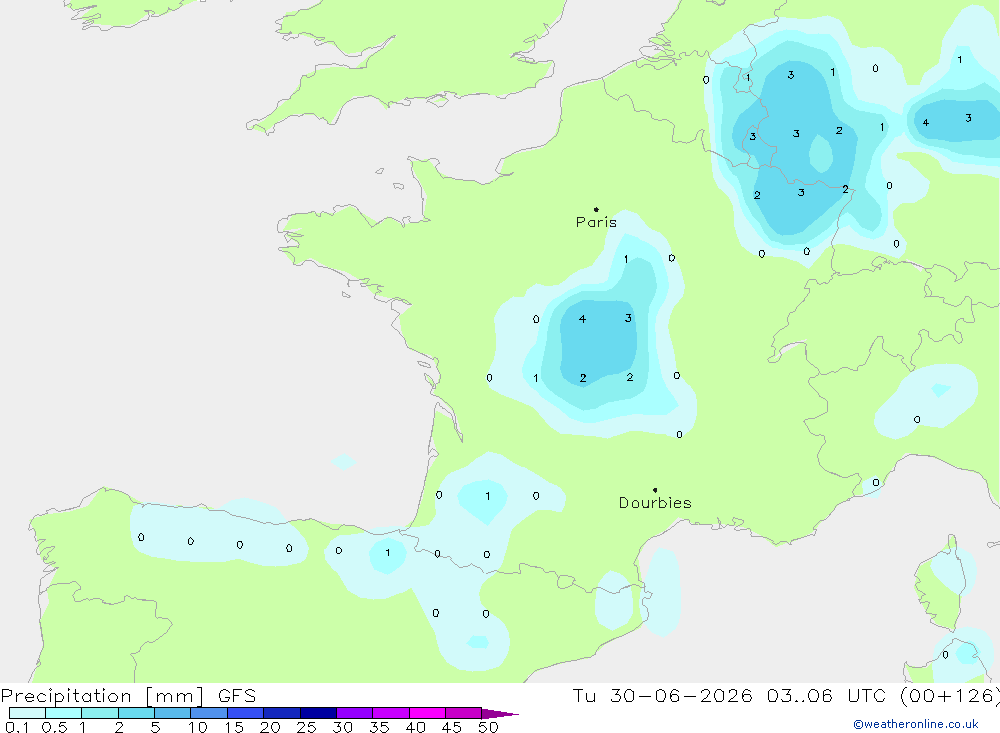Click the 10 mm legend color swatch
The height and width of the screenshot is (733, 1000).
point(209,713)
